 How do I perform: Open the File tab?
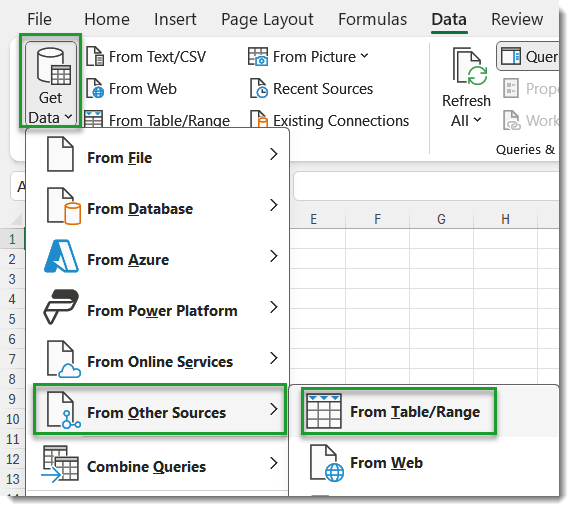(x=39, y=19)
